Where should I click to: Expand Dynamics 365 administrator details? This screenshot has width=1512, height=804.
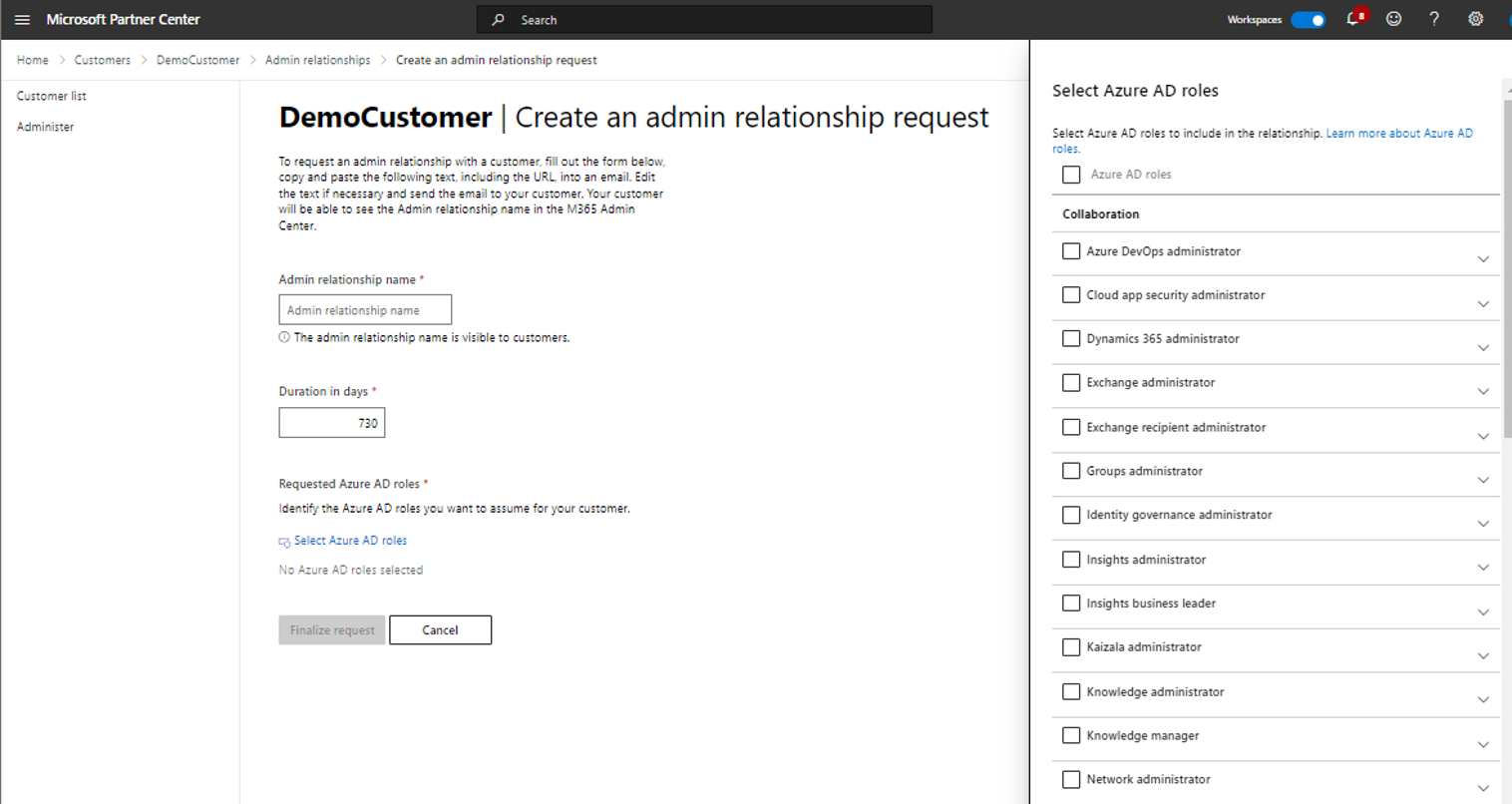tap(1483, 348)
